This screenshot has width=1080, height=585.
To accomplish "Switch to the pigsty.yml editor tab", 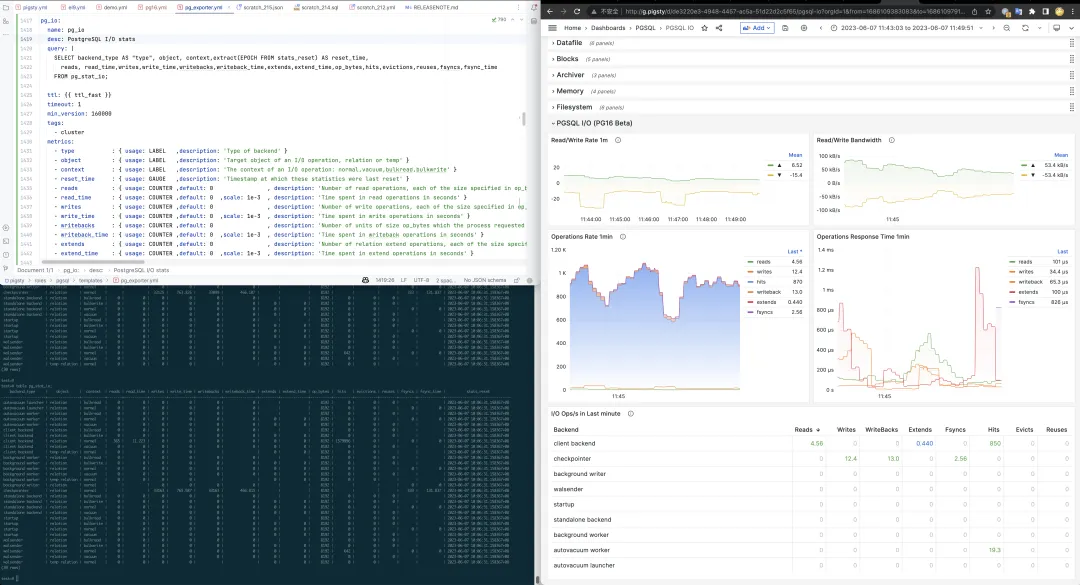I will tap(33, 6).
